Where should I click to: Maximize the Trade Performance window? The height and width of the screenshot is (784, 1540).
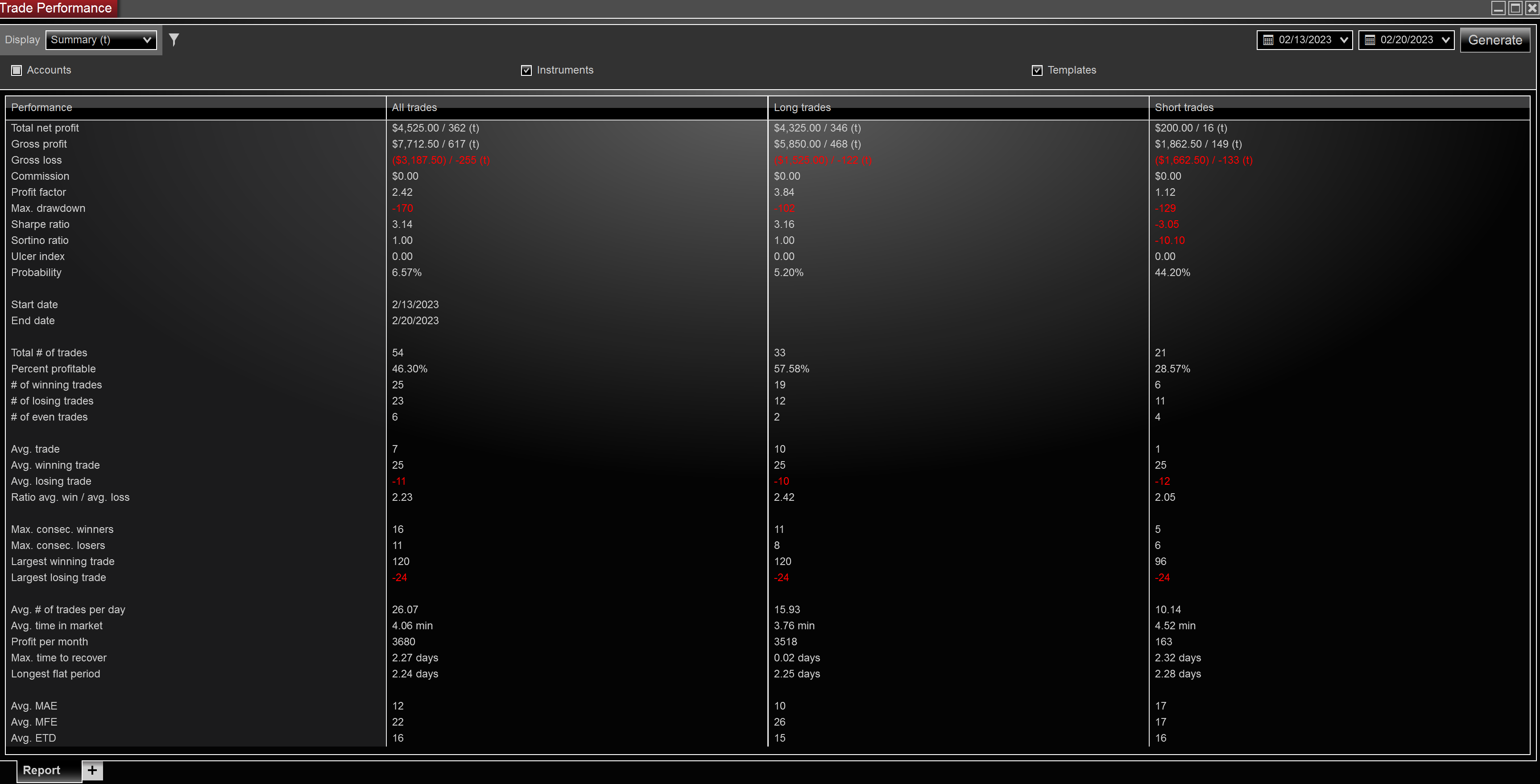[x=1515, y=8]
